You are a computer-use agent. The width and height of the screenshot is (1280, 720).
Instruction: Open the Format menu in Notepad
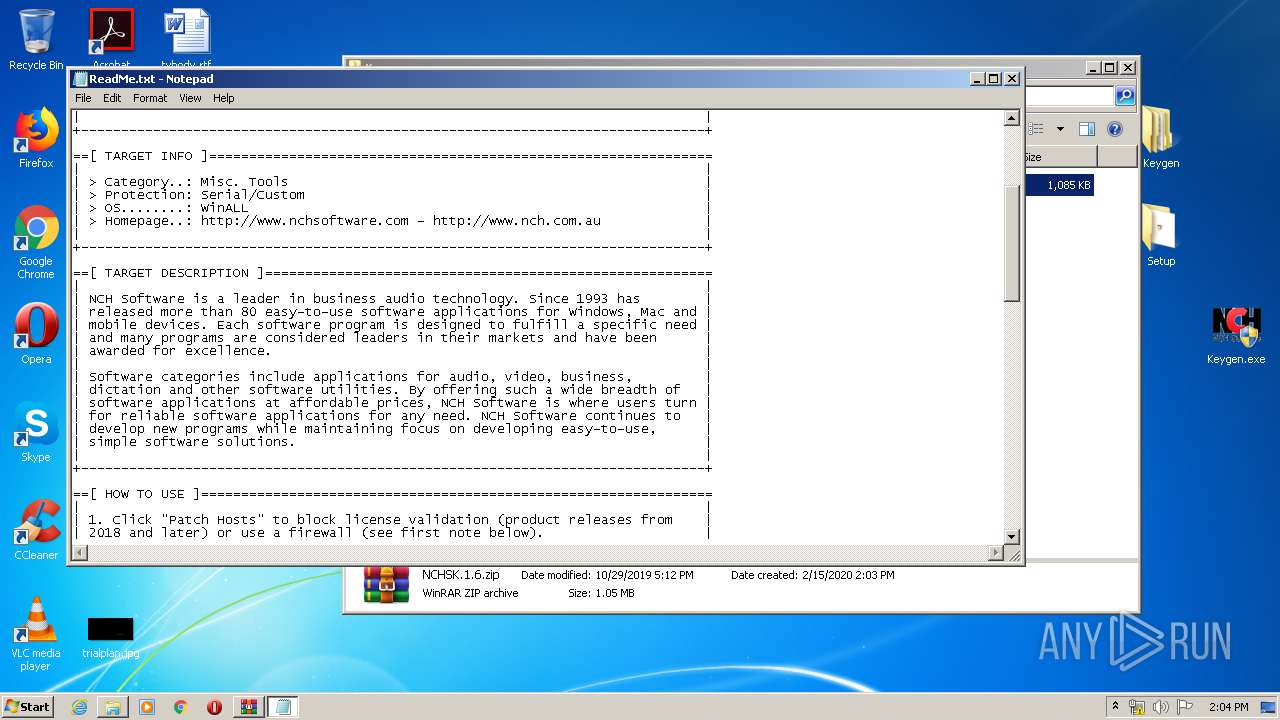click(150, 98)
